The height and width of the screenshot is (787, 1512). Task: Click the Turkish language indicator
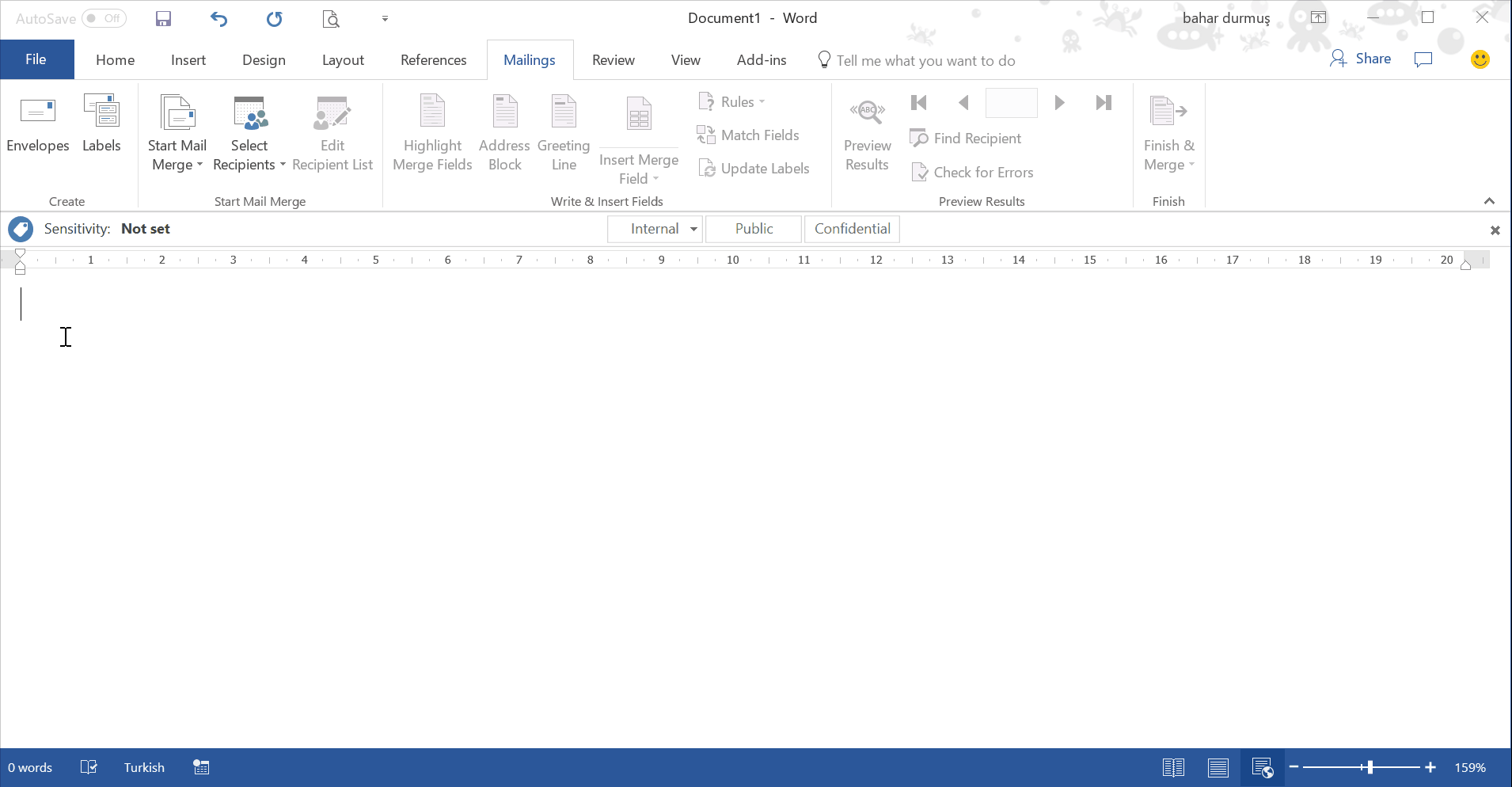tap(144, 767)
